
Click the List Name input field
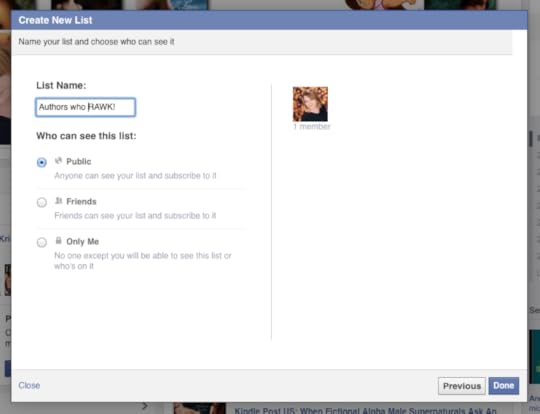[x=85, y=107]
